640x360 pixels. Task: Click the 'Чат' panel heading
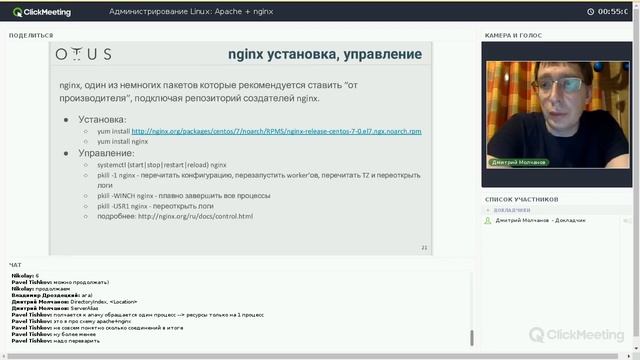click(15, 265)
